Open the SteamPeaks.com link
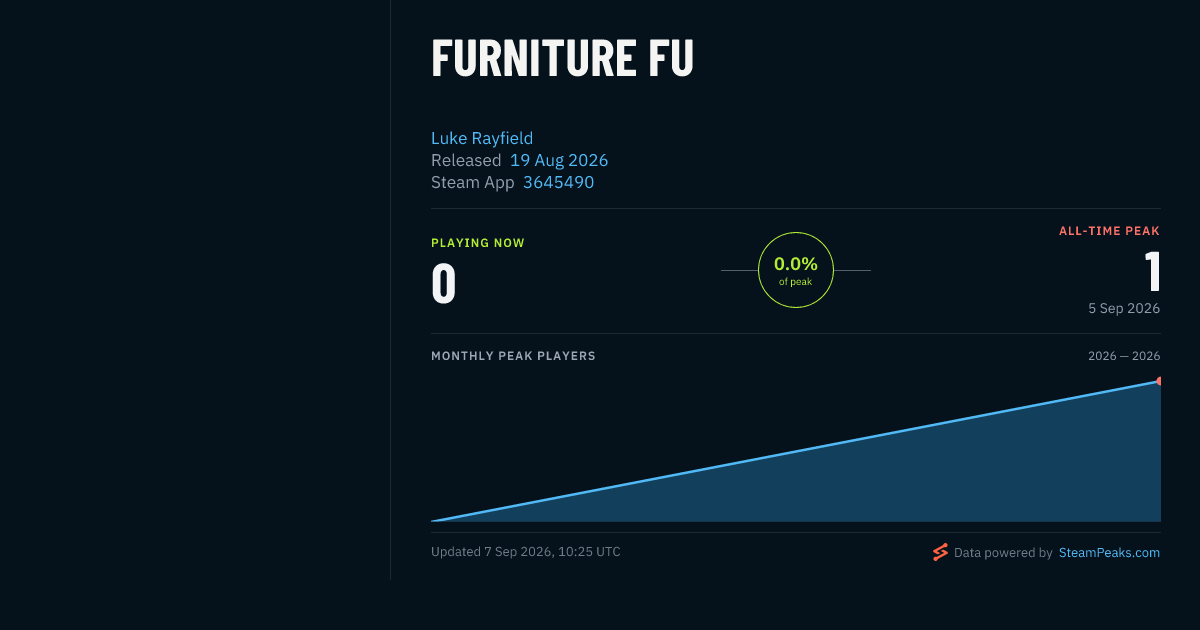Image resolution: width=1200 pixels, height=630 pixels. coord(1109,552)
